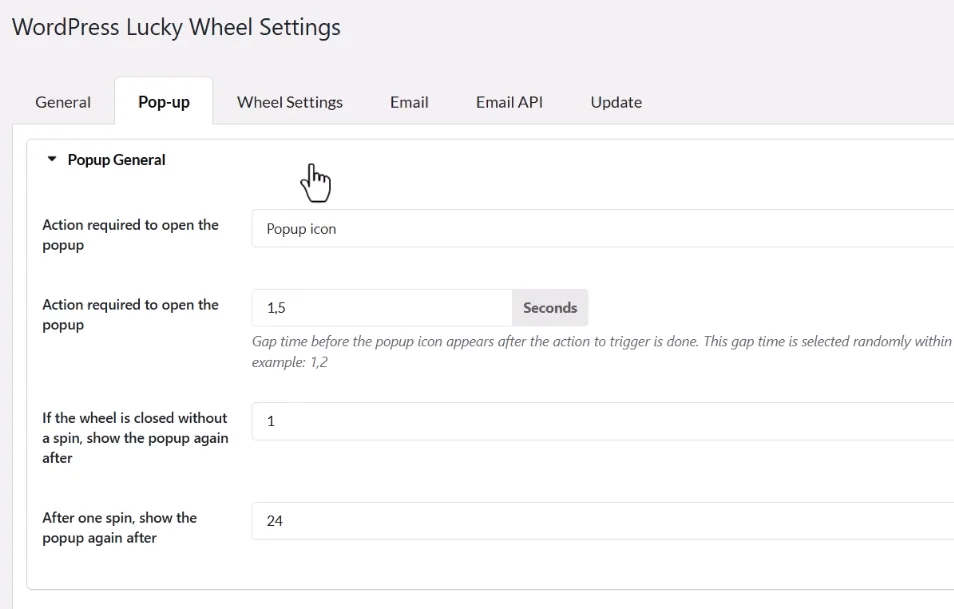Click the 'example: 1,2' hint text

pyautogui.click(x=290, y=362)
